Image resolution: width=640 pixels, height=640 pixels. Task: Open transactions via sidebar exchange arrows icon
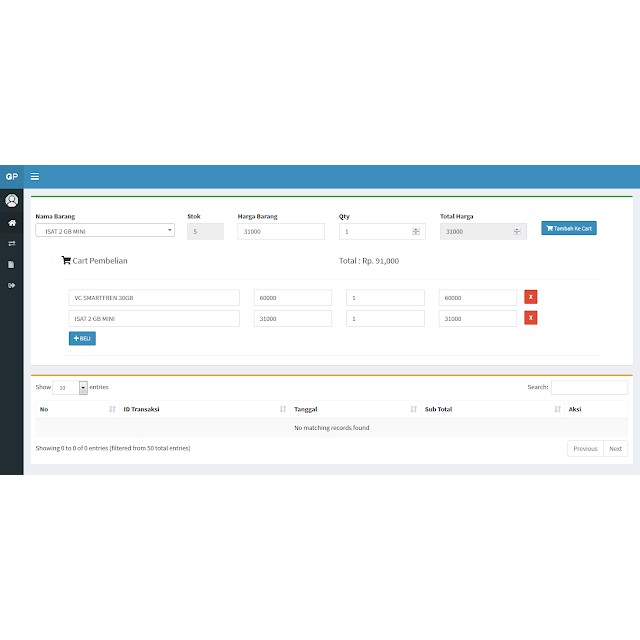[x=12, y=243]
